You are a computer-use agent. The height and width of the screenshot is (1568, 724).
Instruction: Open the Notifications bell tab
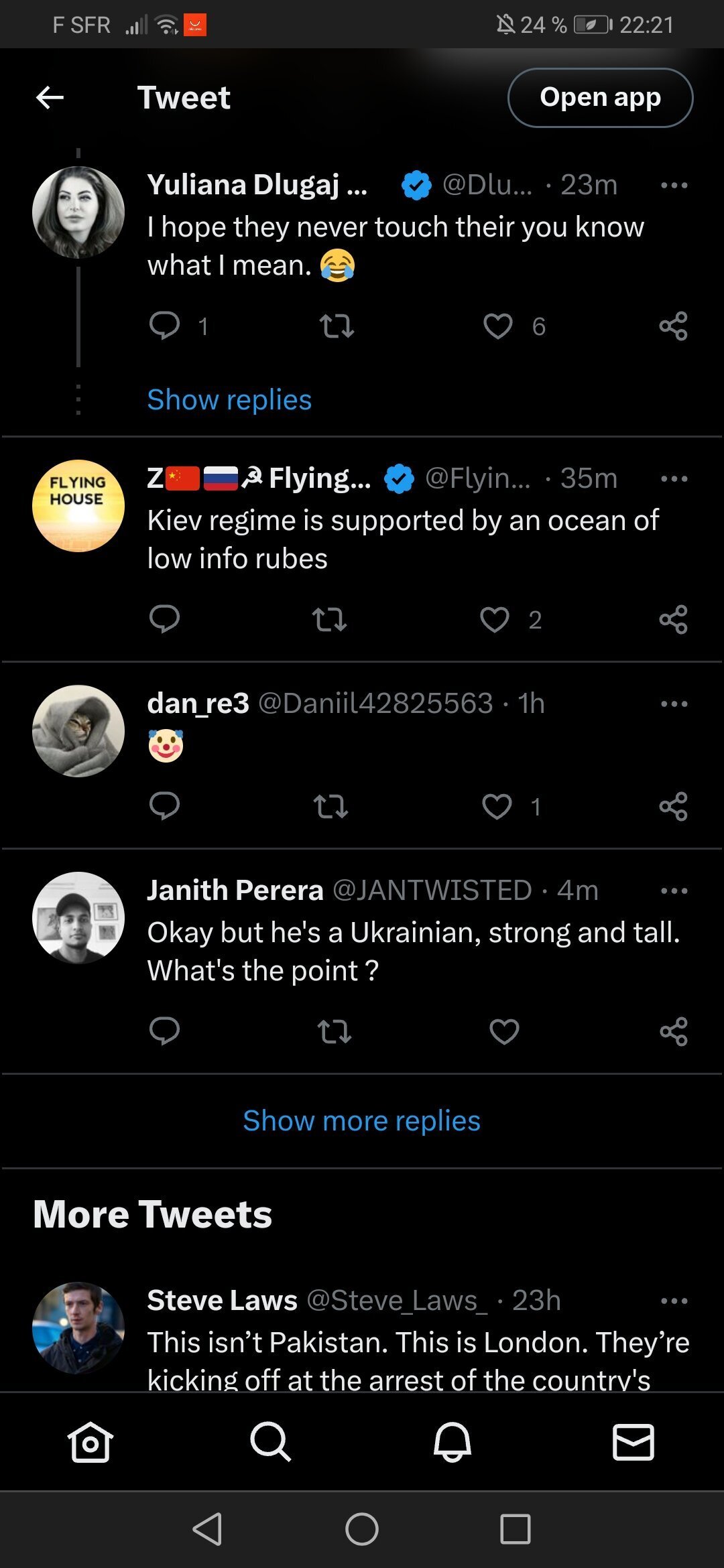[452, 1442]
